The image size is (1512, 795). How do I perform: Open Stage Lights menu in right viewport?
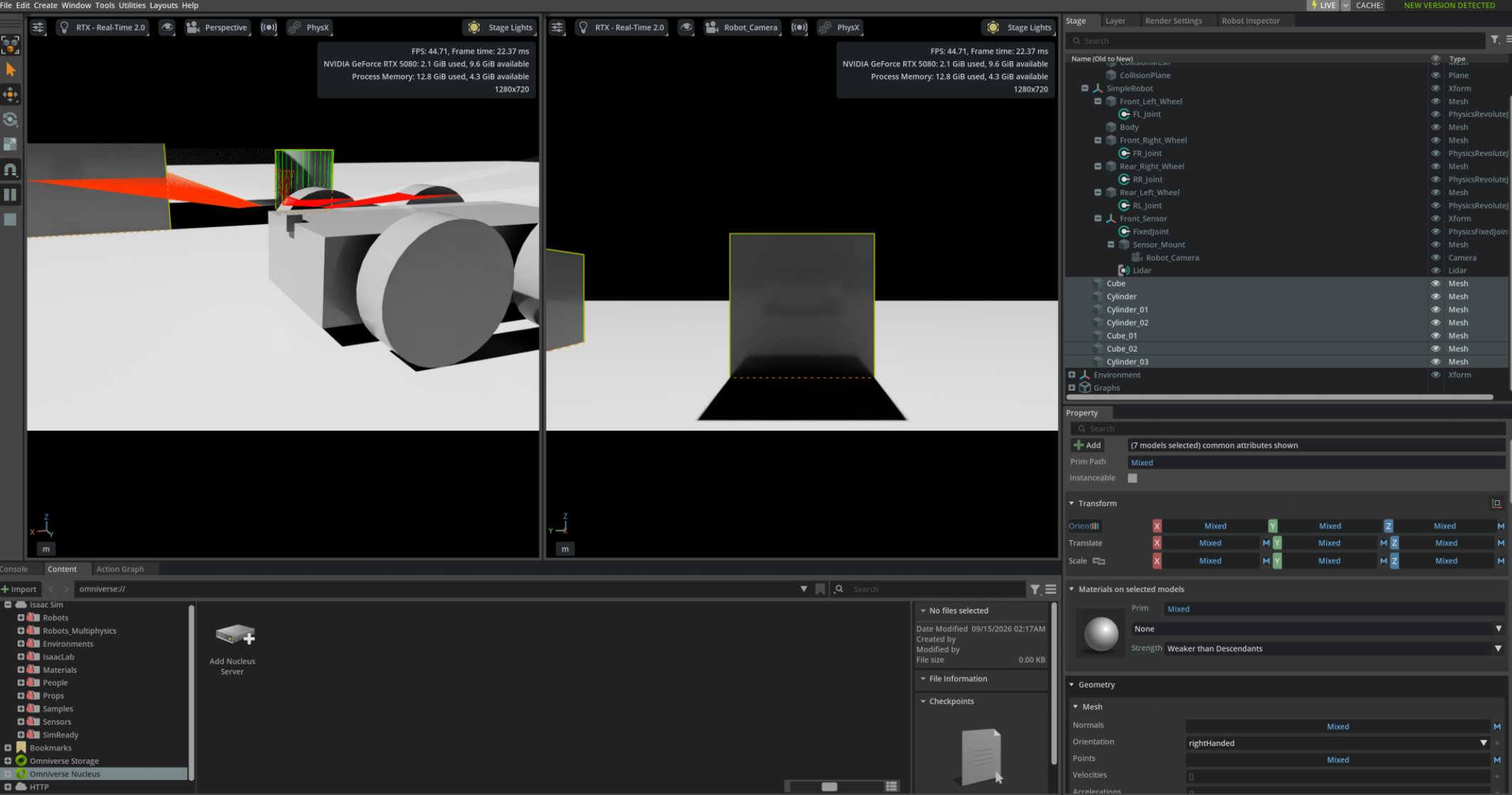point(1020,27)
